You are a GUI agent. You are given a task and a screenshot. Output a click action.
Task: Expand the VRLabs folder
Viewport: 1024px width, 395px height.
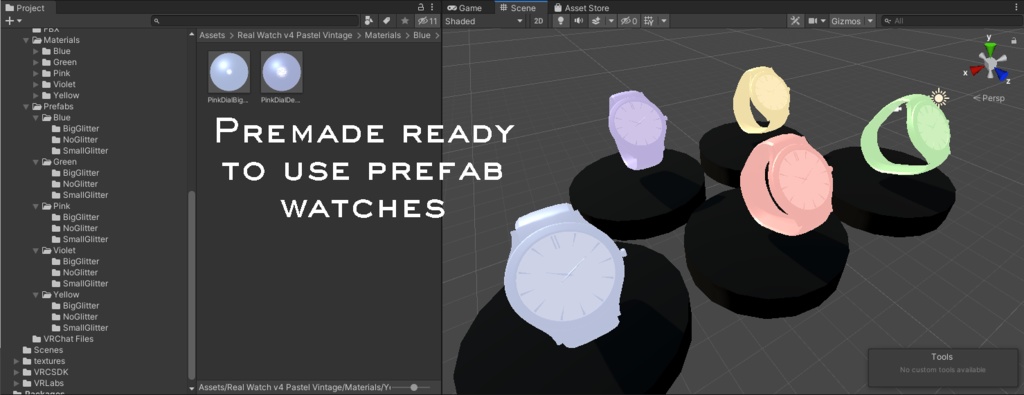pos(17,383)
